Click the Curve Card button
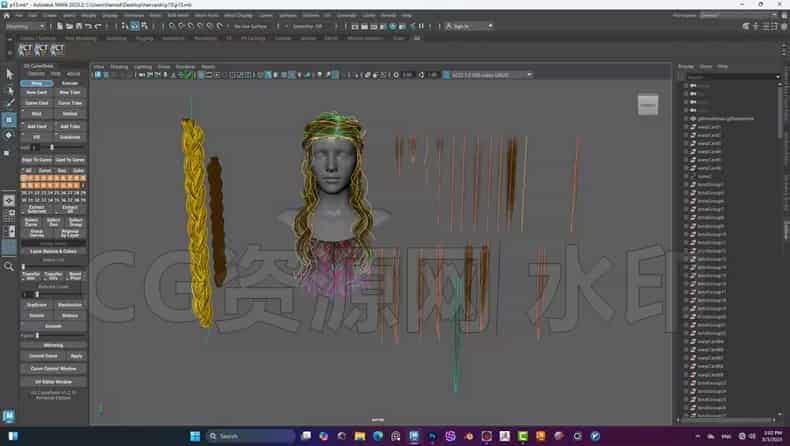Image resolution: width=790 pixels, height=446 pixels. point(37,103)
